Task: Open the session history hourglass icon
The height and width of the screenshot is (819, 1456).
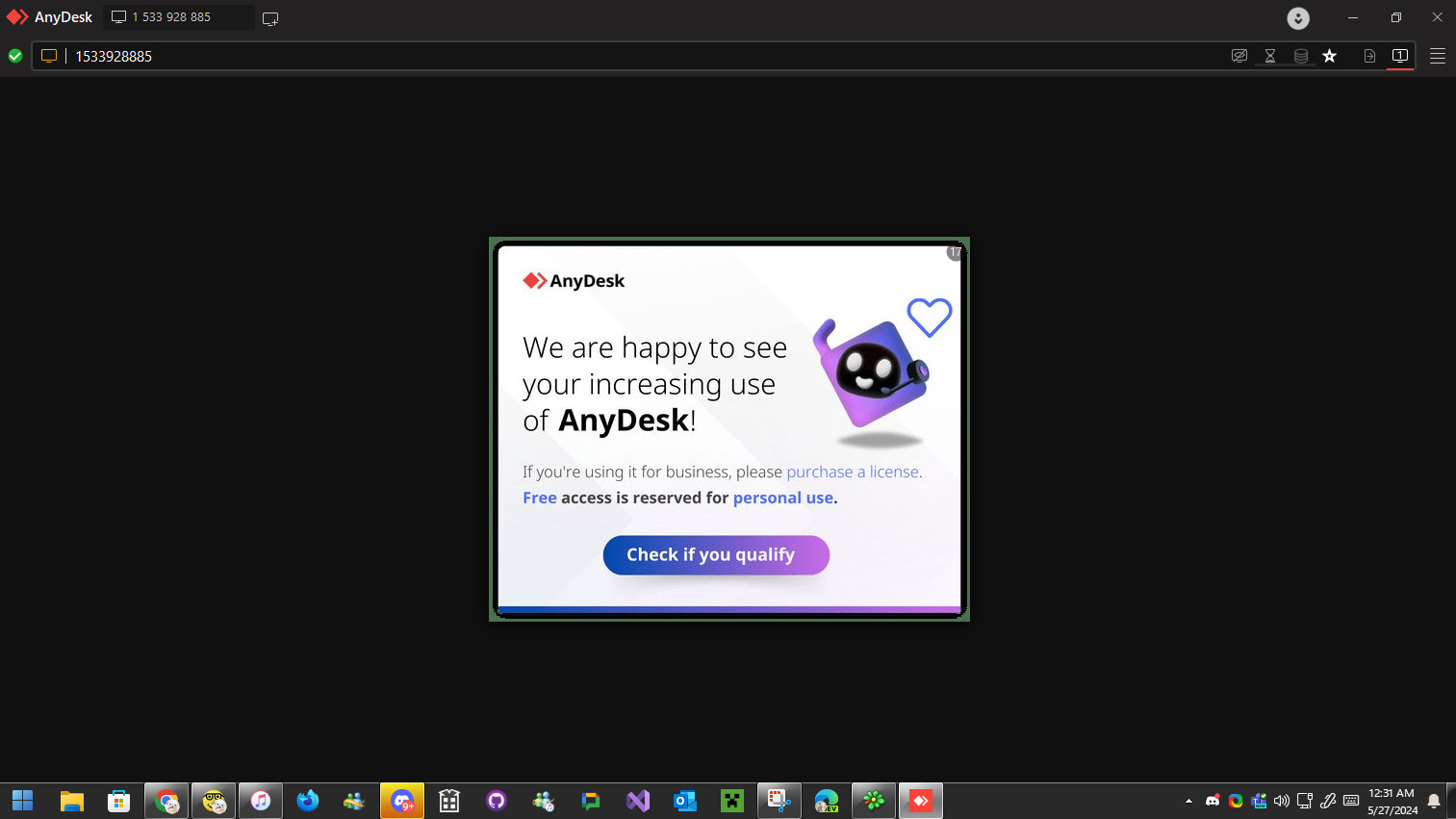Action: pos(1270,56)
